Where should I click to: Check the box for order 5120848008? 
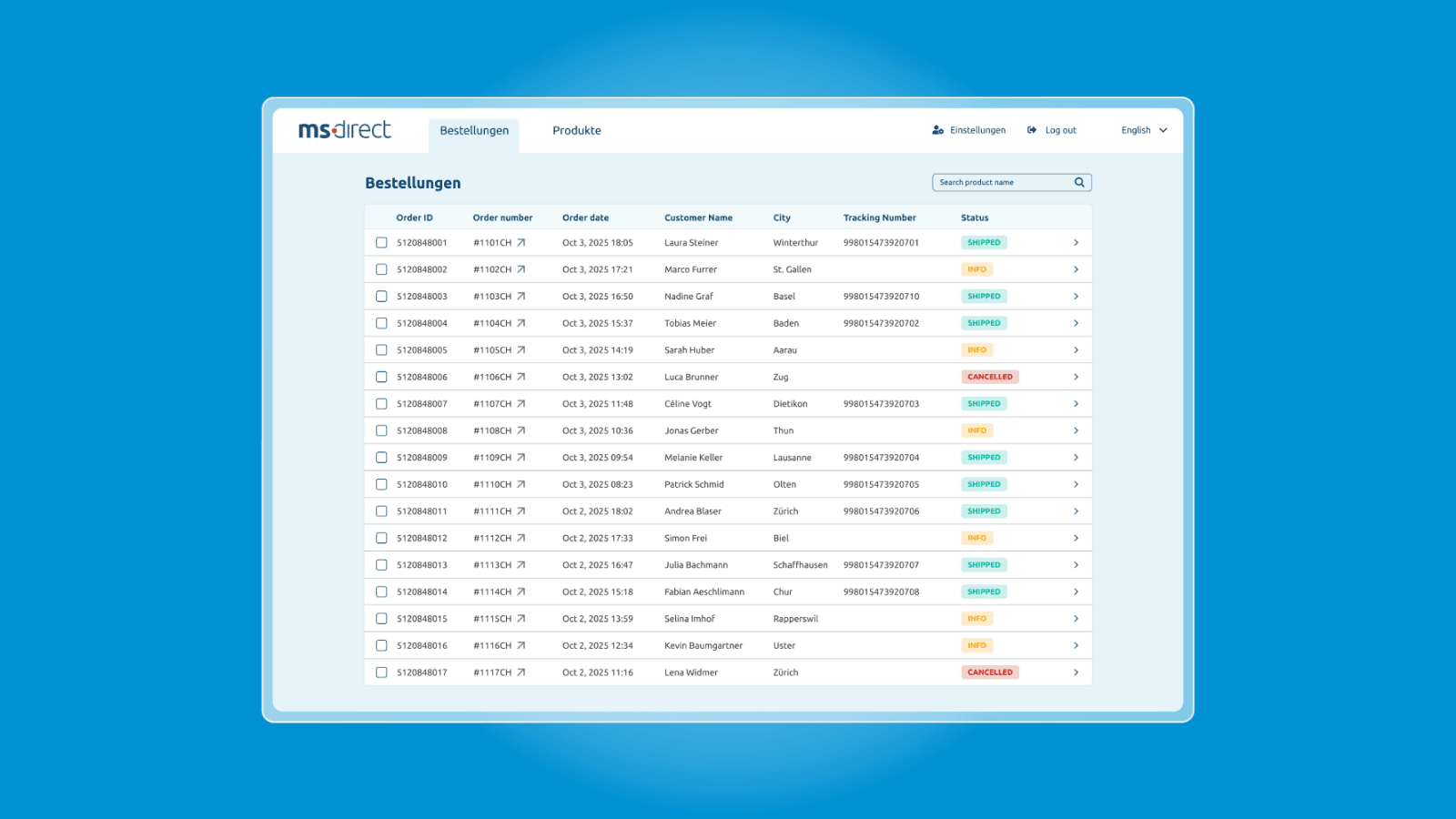(x=381, y=430)
